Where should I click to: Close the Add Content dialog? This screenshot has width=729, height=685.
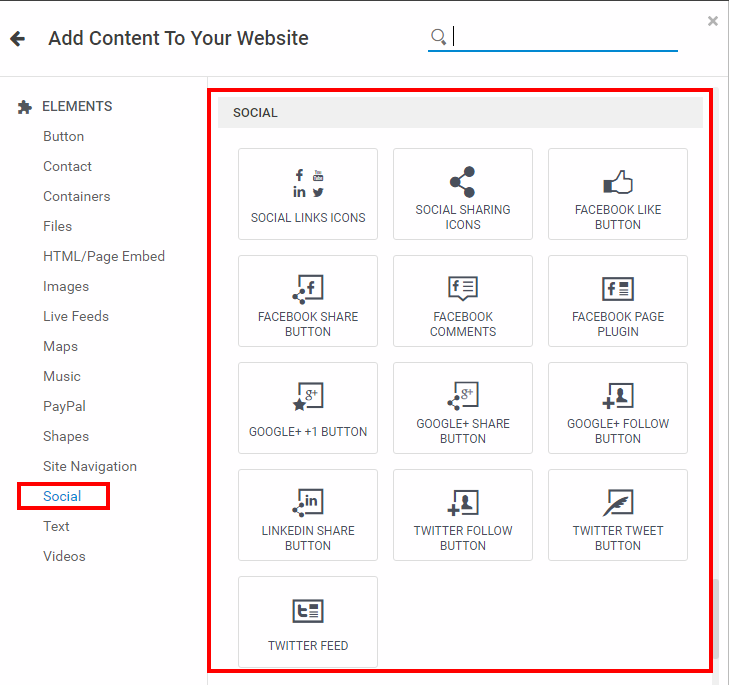[x=712, y=21]
